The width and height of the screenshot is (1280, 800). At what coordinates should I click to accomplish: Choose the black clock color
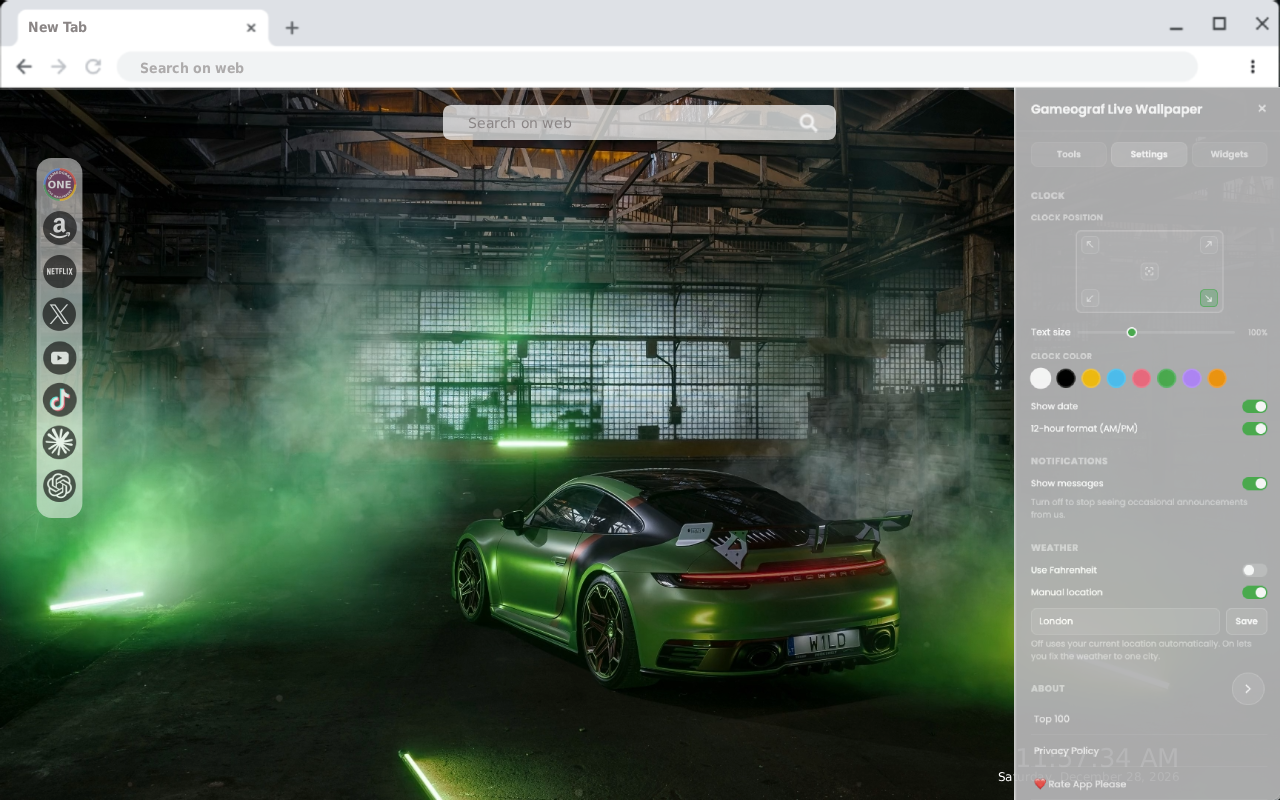point(1066,378)
